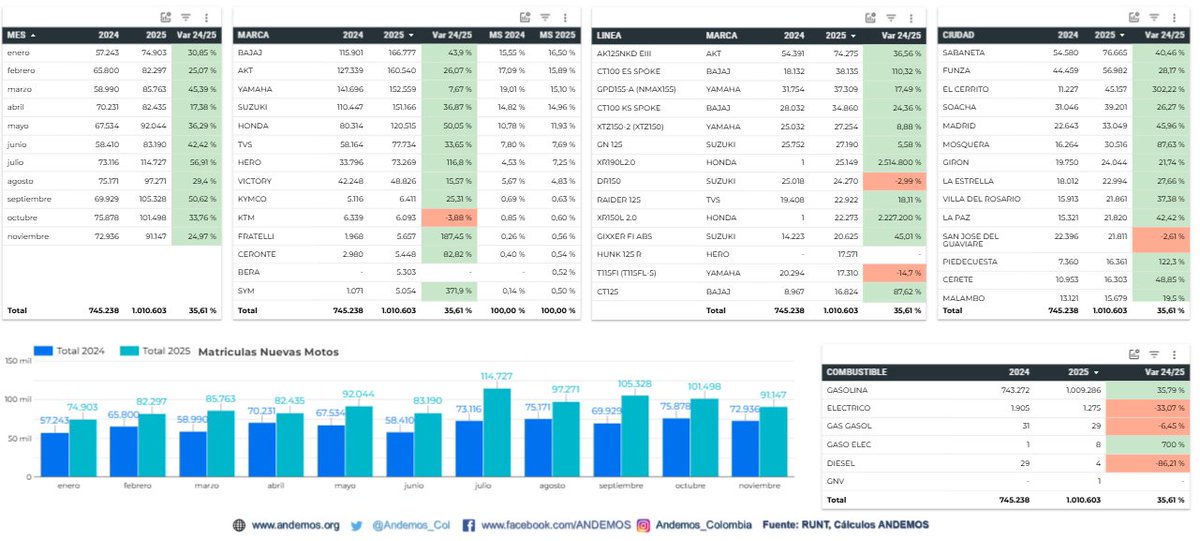Sort LINEA table by LINEA column header
The image size is (1200, 541).
coord(609,35)
